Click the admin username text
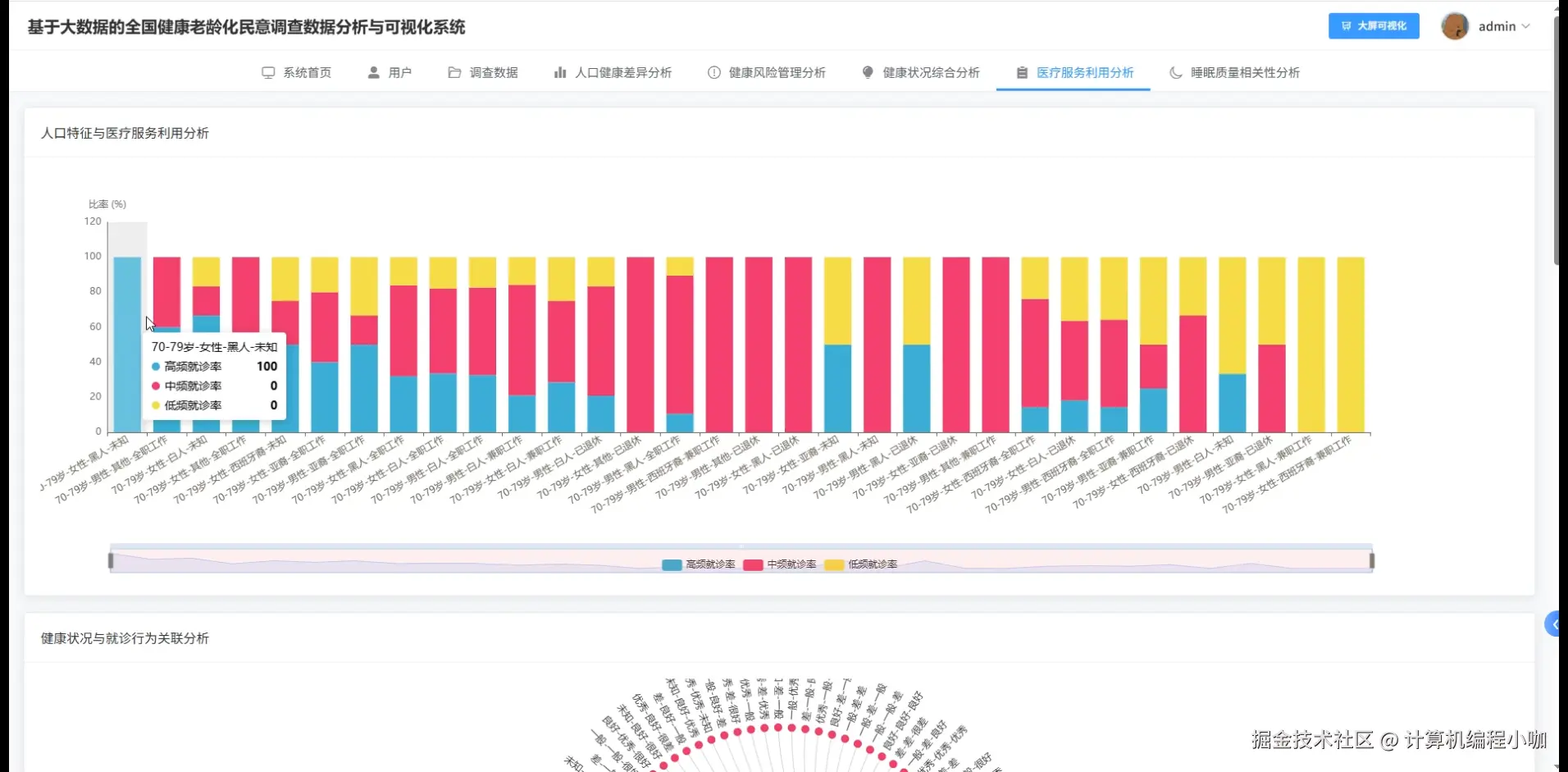The image size is (1568, 772). [x=1497, y=26]
